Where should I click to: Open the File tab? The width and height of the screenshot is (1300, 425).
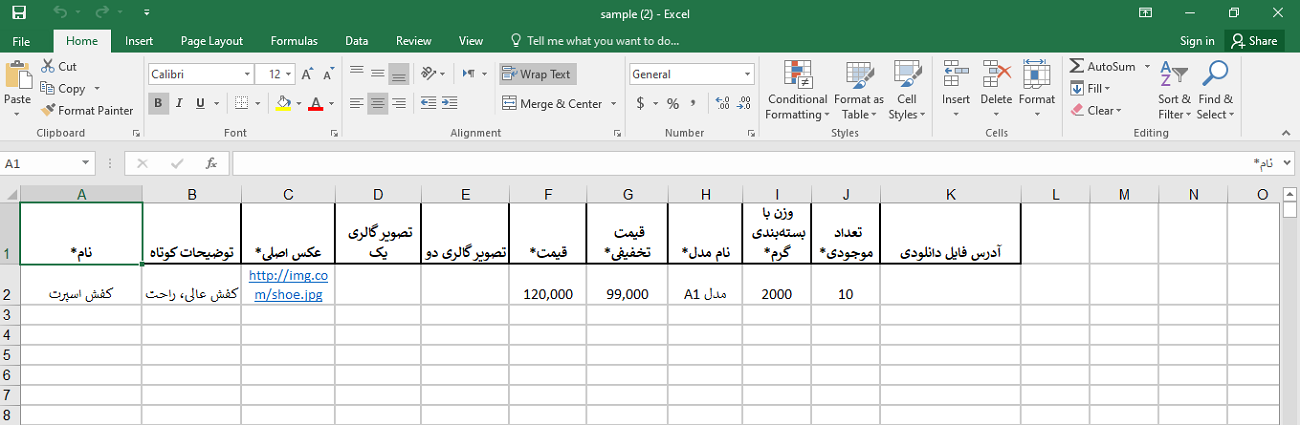pyautogui.click(x=21, y=41)
